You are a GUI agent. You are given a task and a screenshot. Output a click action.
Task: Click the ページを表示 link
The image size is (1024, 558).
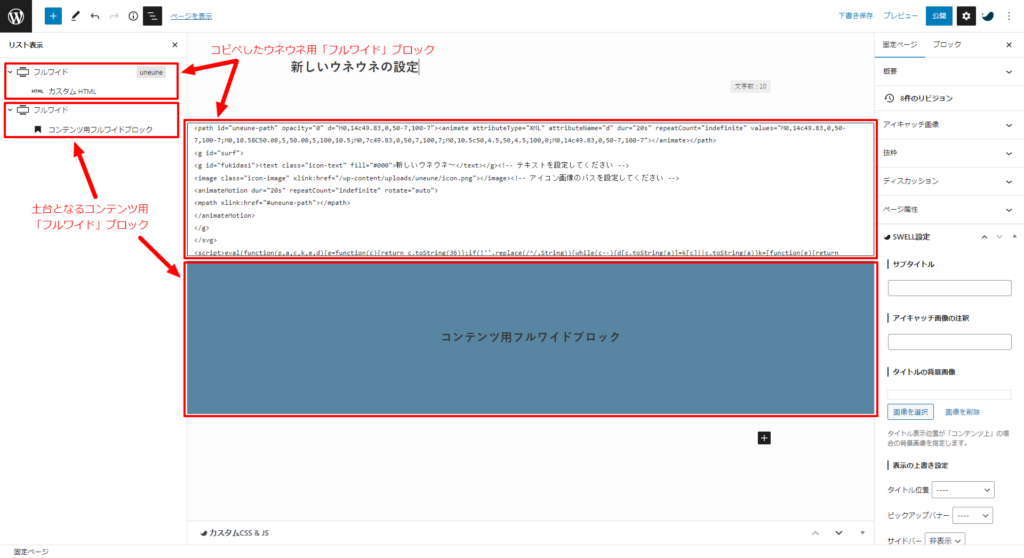point(191,16)
